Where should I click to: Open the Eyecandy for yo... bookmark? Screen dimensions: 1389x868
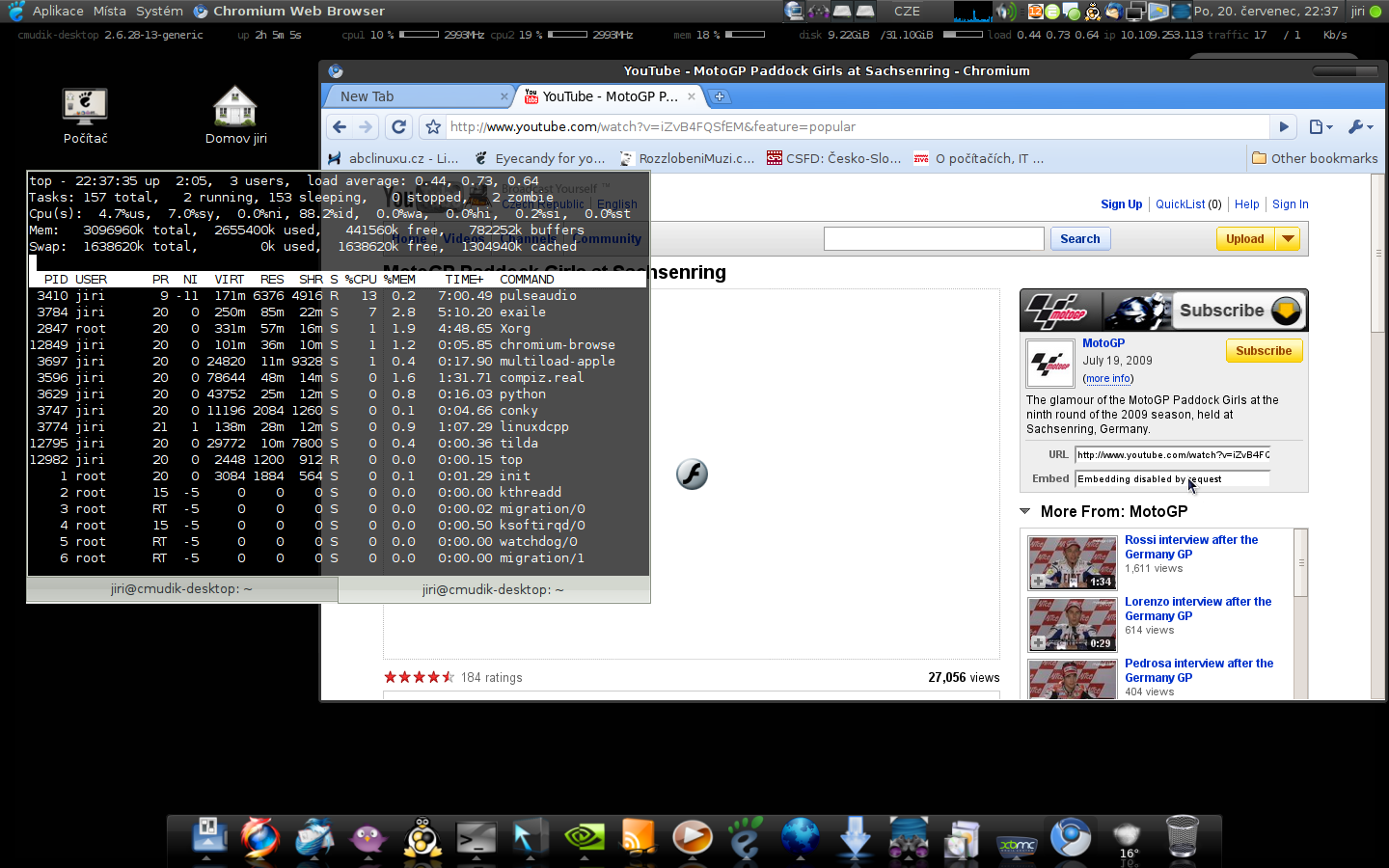(x=540, y=158)
